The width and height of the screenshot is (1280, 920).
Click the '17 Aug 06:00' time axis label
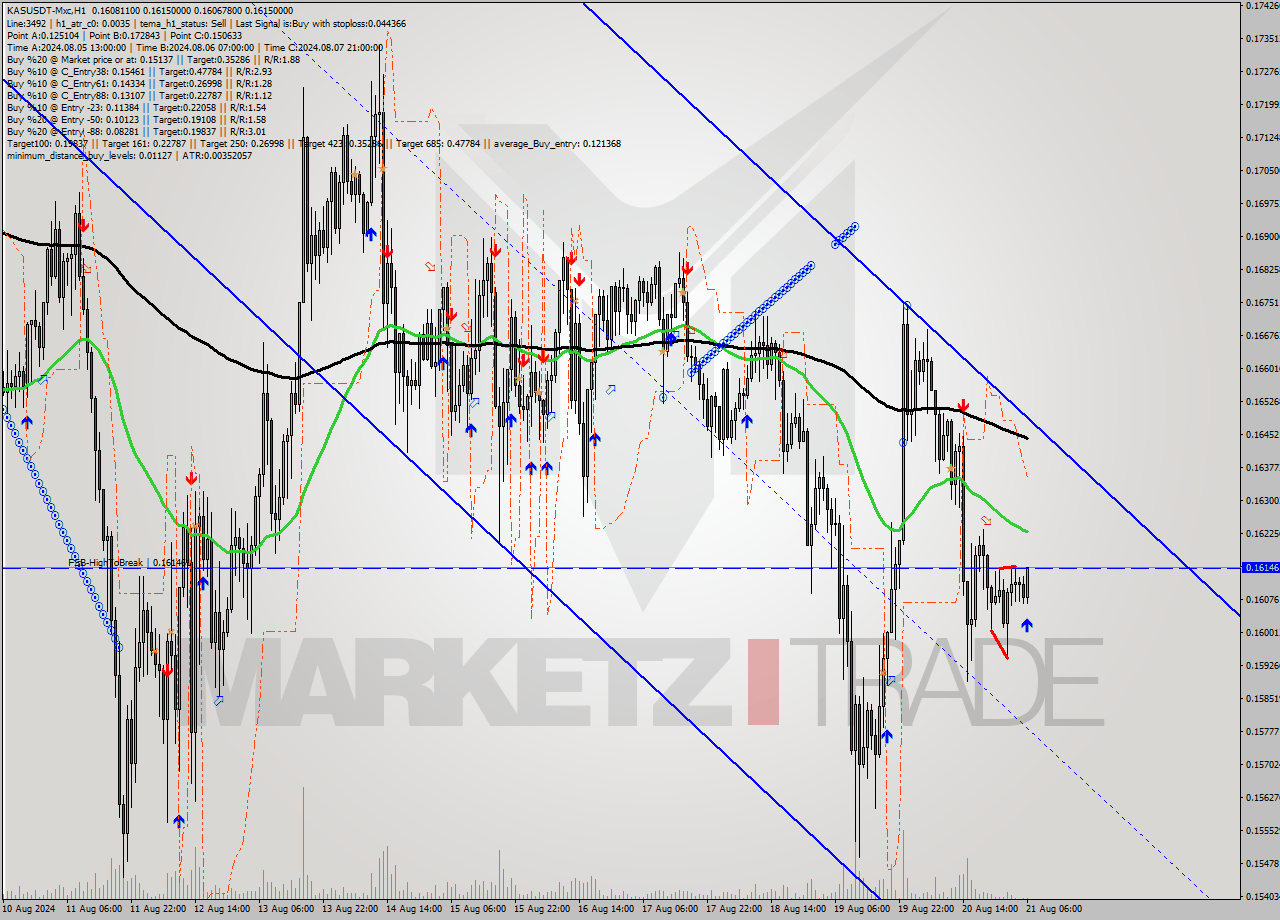point(670,909)
